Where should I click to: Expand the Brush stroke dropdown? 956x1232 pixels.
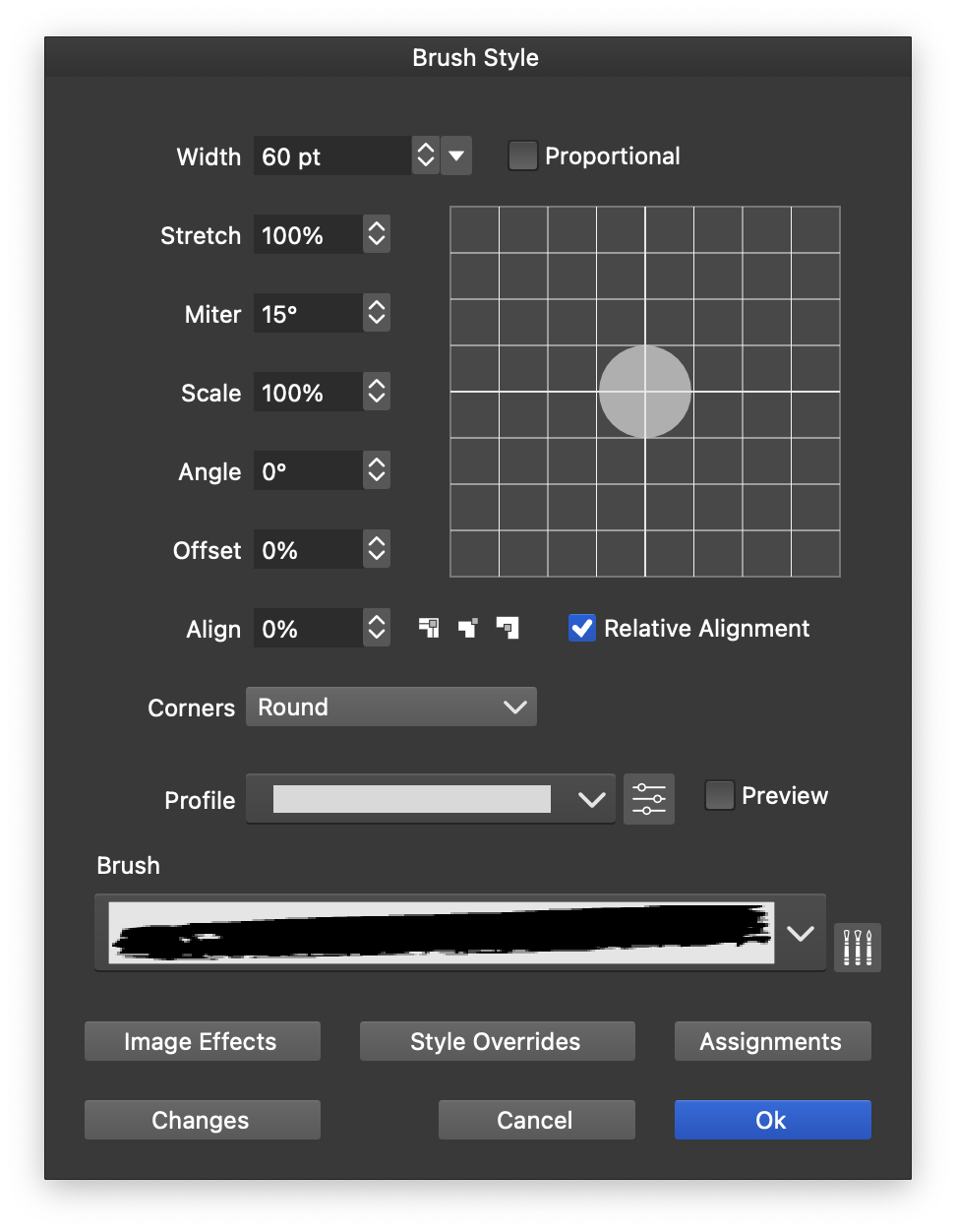tap(801, 933)
